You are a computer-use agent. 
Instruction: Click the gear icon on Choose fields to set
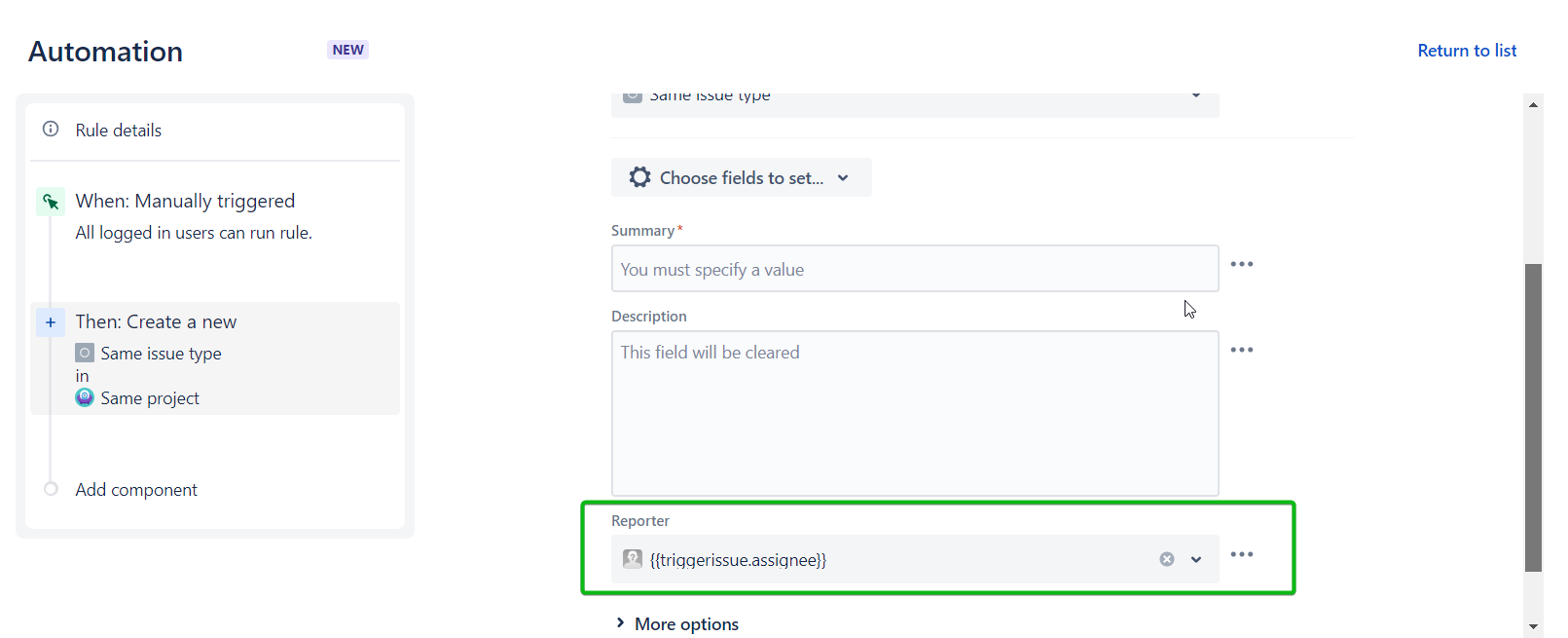coord(639,176)
